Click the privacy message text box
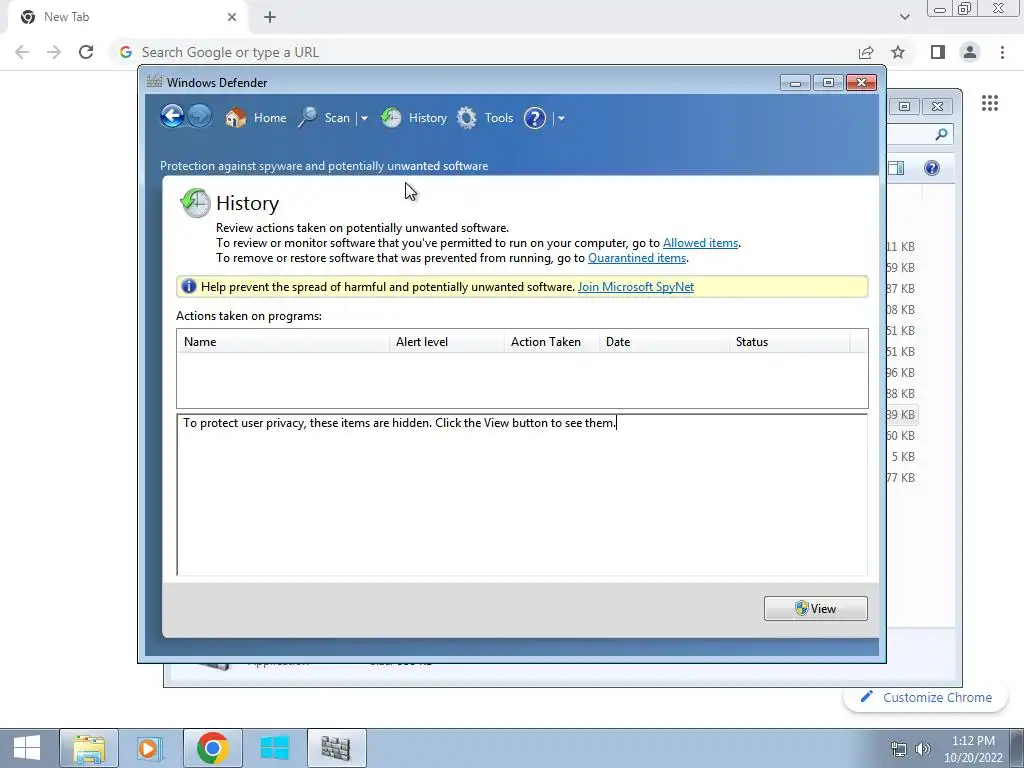The height and width of the screenshot is (768, 1024). click(522, 494)
